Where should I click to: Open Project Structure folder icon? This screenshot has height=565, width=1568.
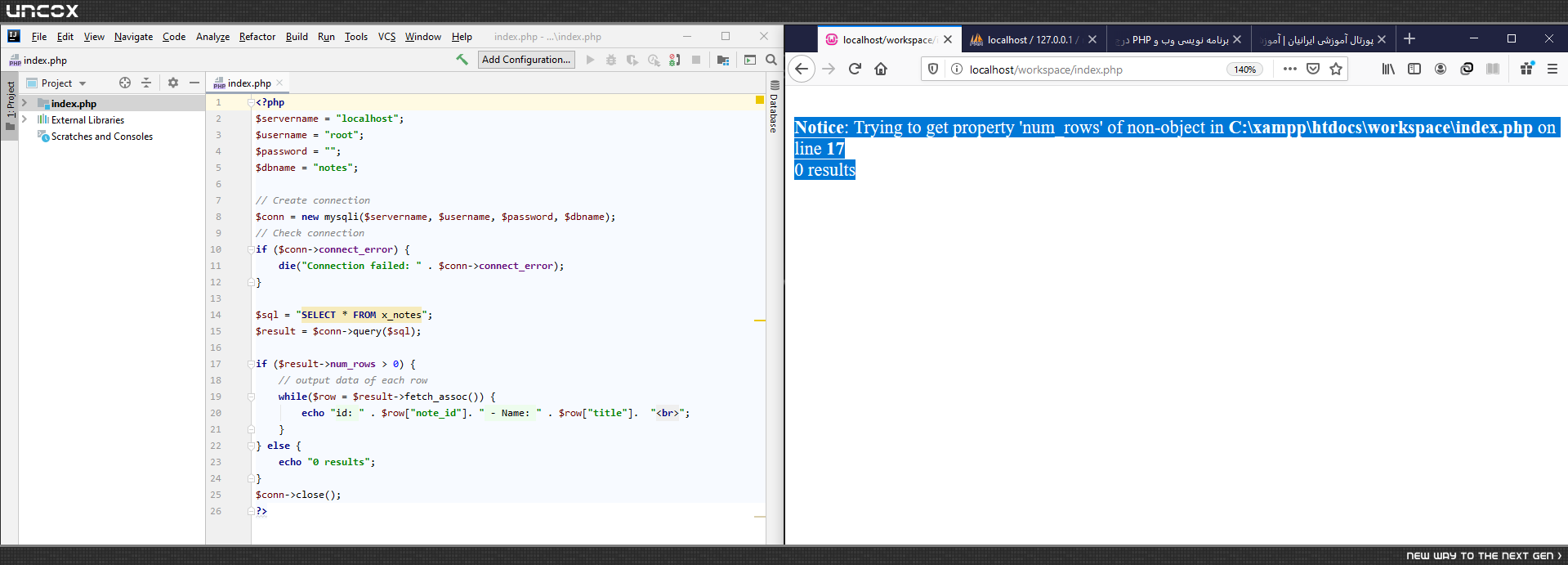[723, 60]
